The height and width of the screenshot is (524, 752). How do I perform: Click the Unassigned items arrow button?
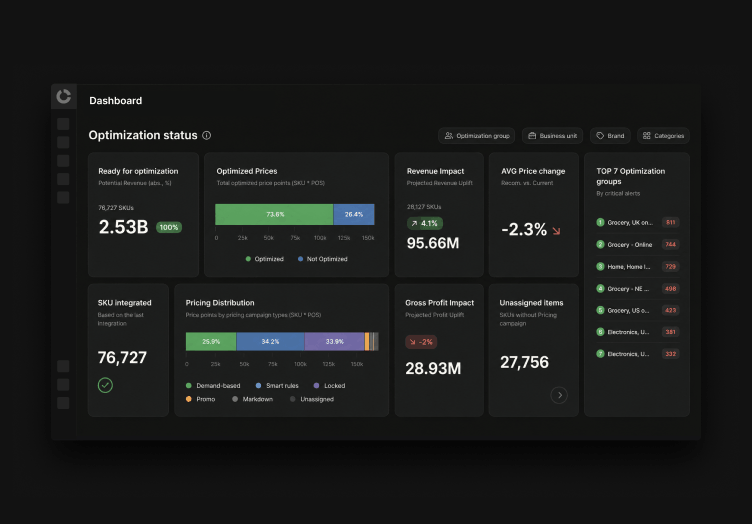pyautogui.click(x=559, y=395)
